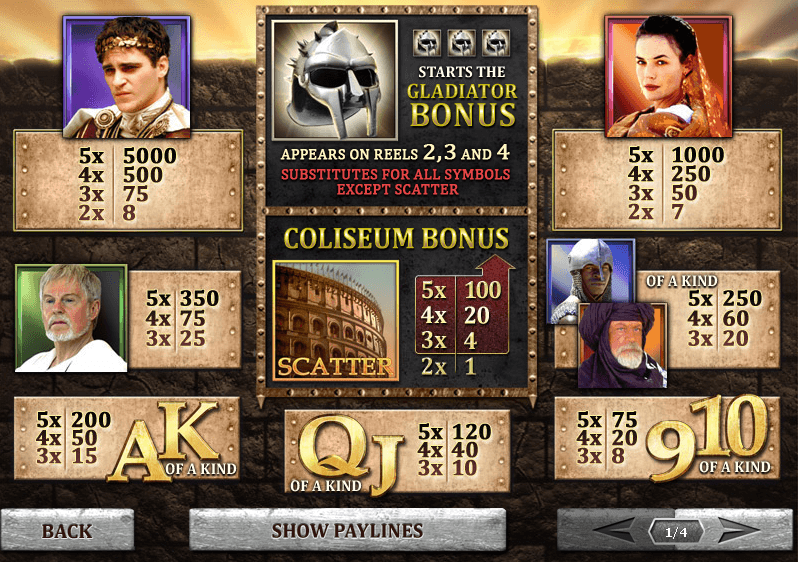Viewport: 798px width, 562px height.
Task: Go to previous paytable page arrow
Action: (x=616, y=531)
